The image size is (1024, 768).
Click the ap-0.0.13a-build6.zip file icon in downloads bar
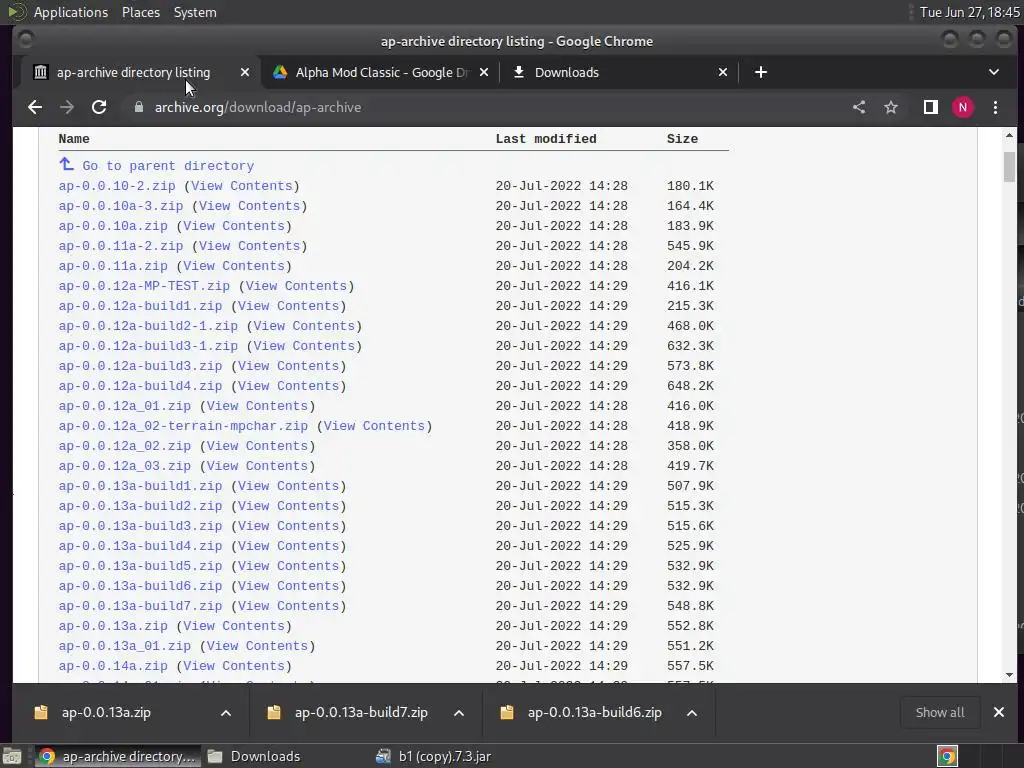507,712
